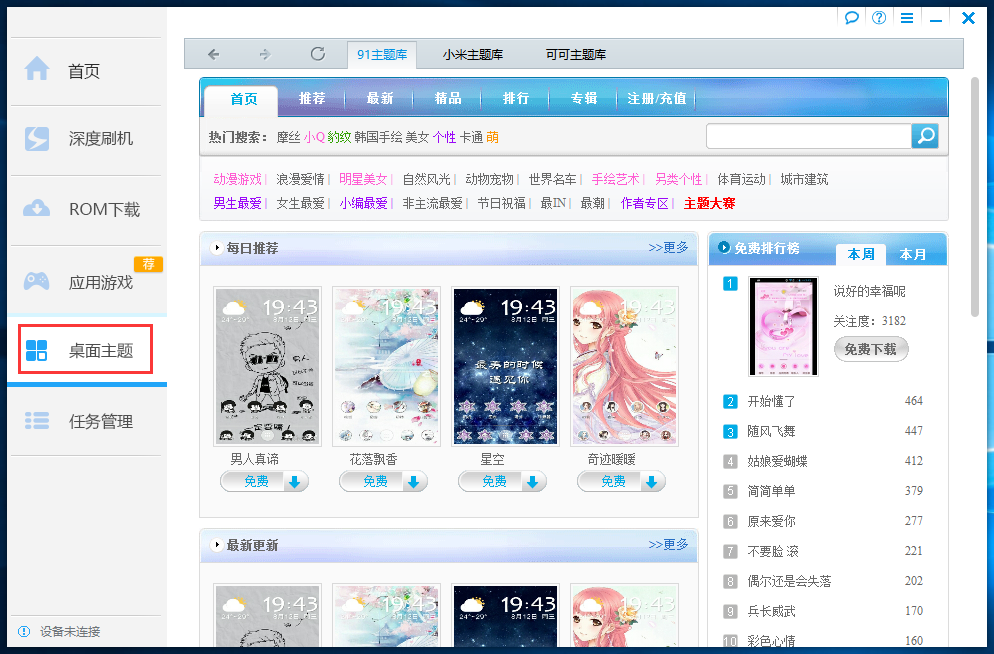Switch to the 可可主题库 tab
994x654 pixels.
point(576,54)
